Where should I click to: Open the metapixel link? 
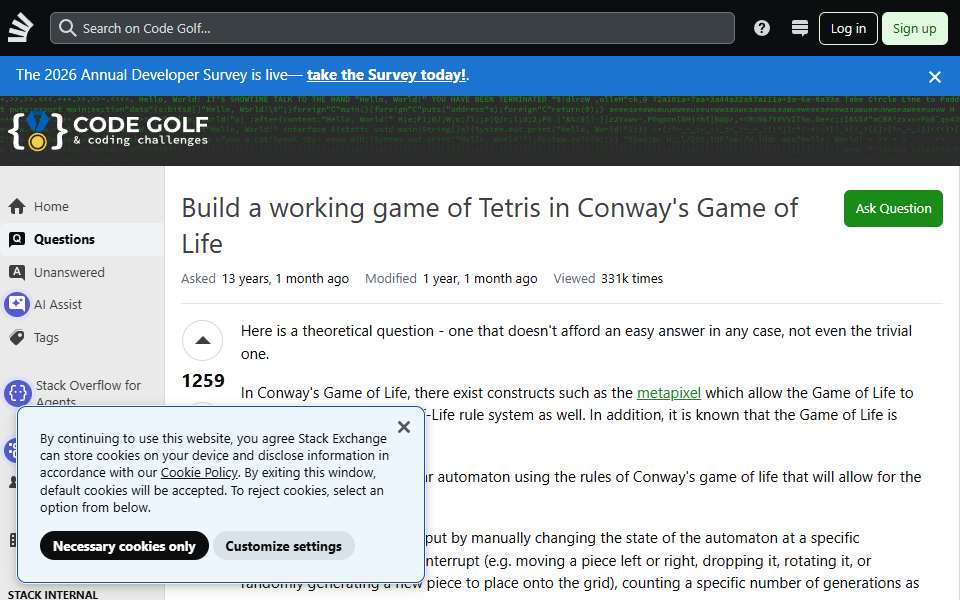(x=669, y=392)
